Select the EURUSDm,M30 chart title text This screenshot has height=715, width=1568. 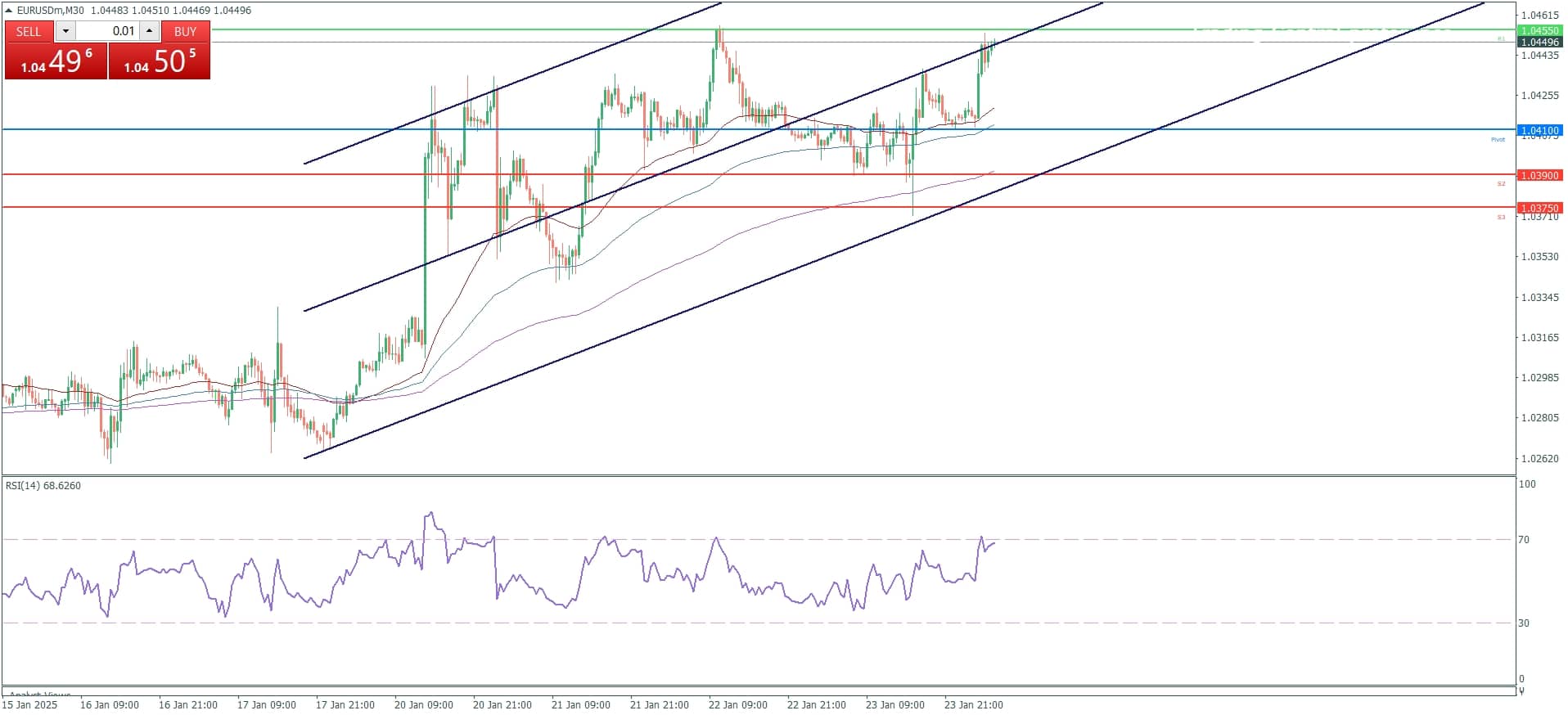[x=50, y=11]
